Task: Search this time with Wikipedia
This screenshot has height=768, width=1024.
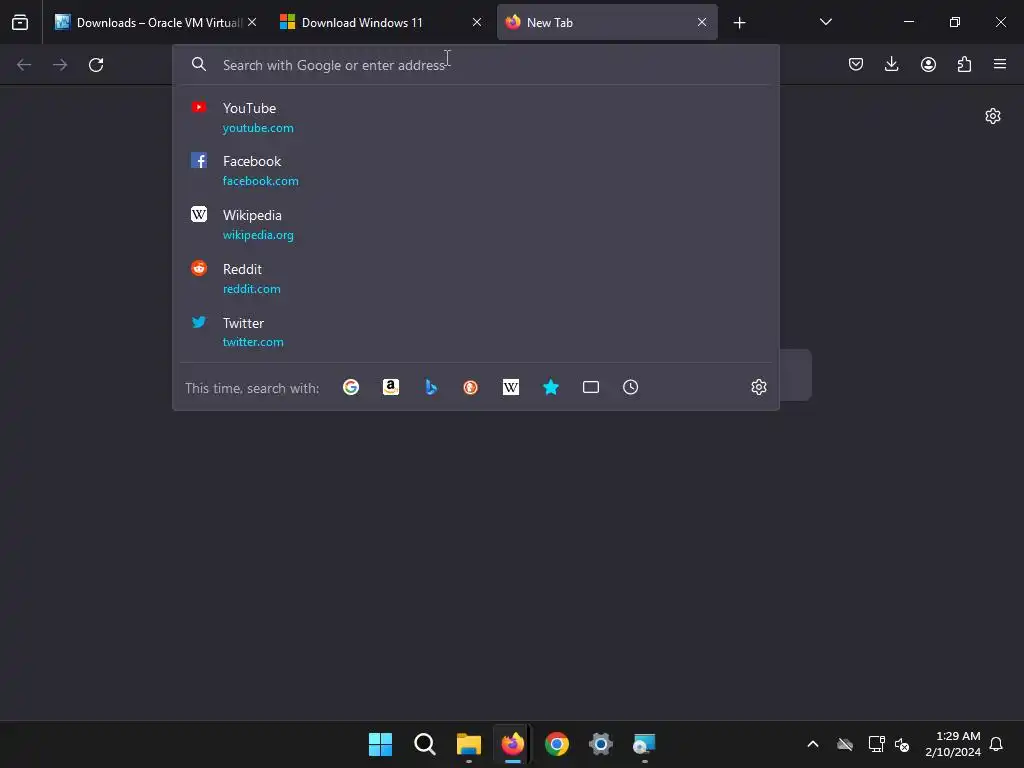Action: coord(511,387)
